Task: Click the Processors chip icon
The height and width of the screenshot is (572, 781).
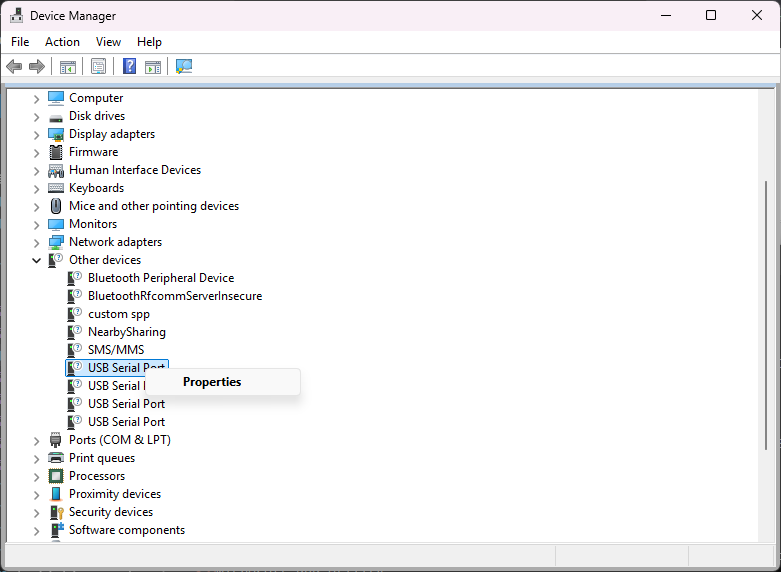Action: [56, 476]
